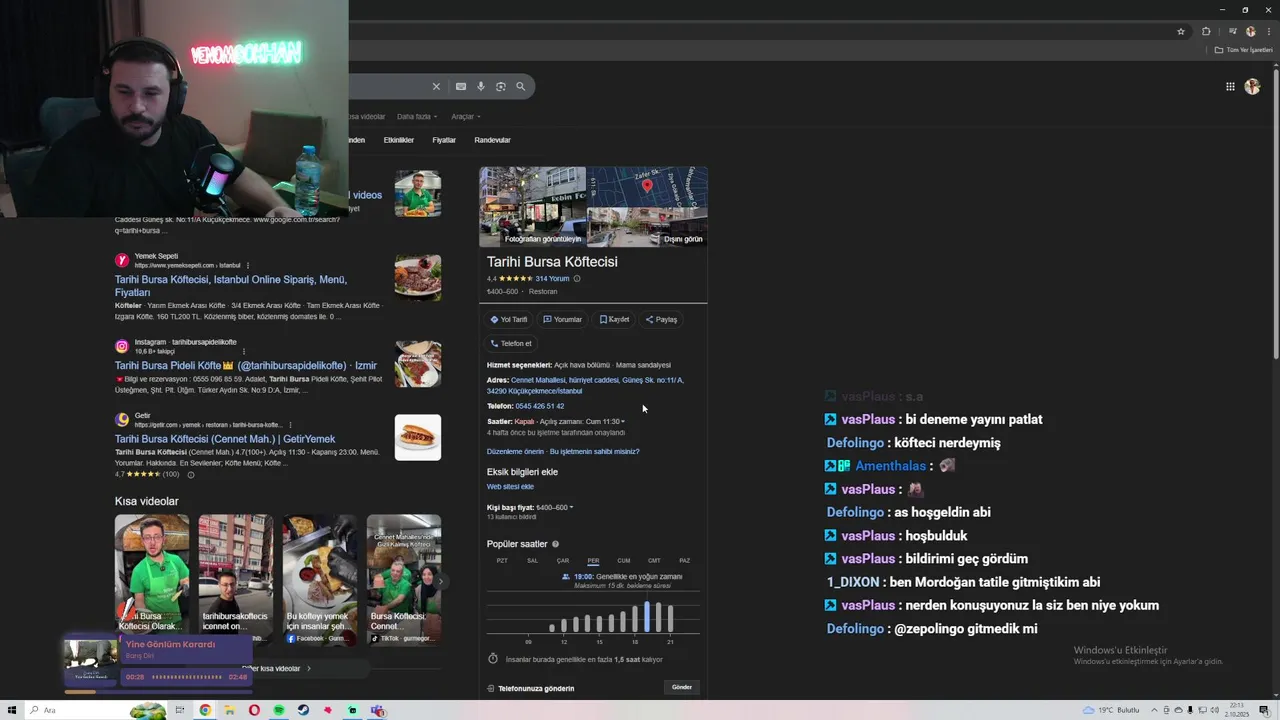Click the Yorumlar reviews button
The image size is (1280, 720).
pyautogui.click(x=562, y=319)
